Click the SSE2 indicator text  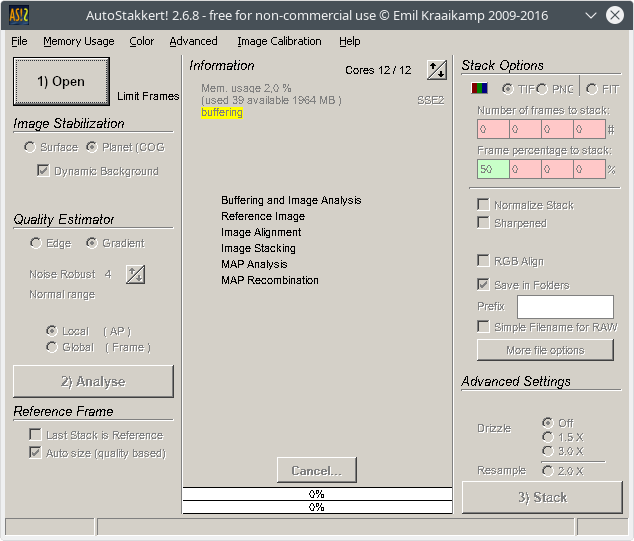[x=431, y=100]
